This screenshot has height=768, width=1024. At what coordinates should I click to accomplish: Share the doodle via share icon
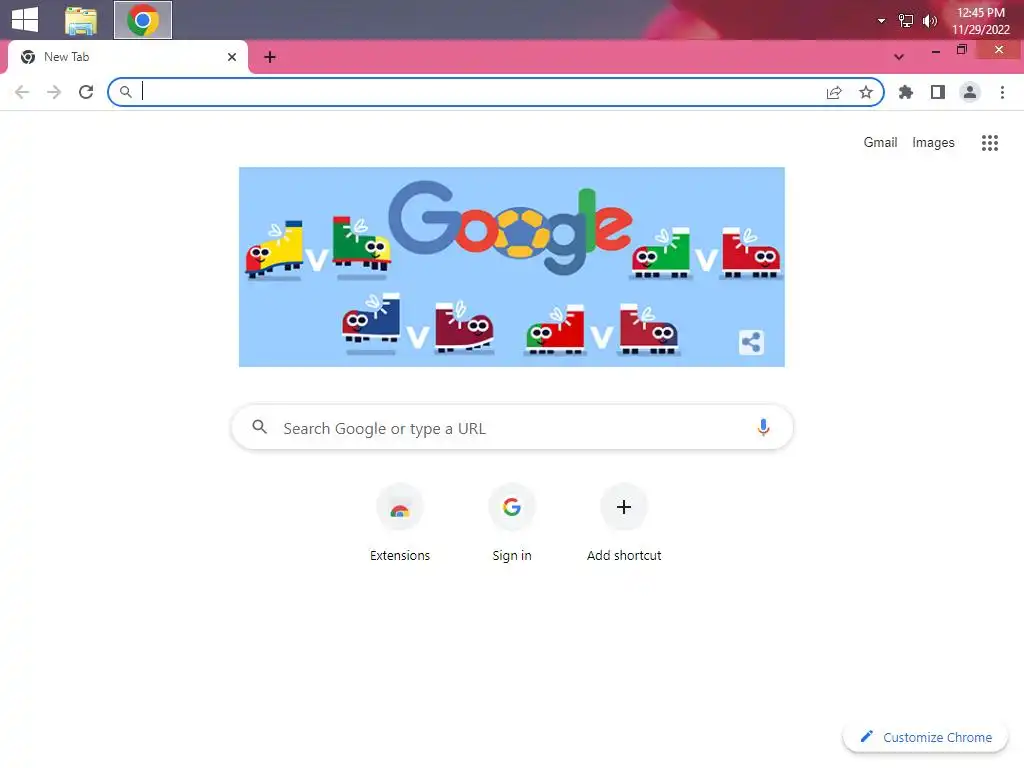752,342
